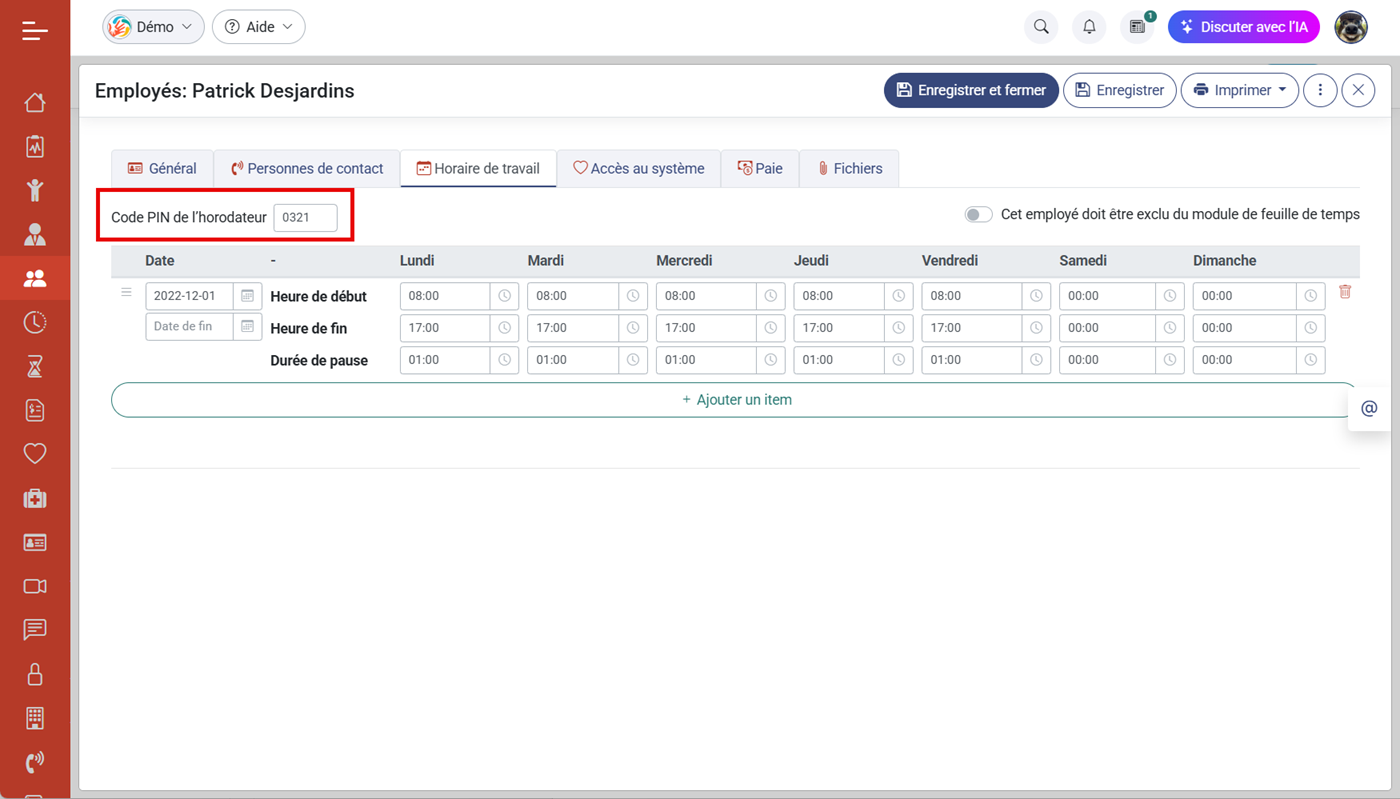Click the hourglass icon in sidebar

click(35, 366)
